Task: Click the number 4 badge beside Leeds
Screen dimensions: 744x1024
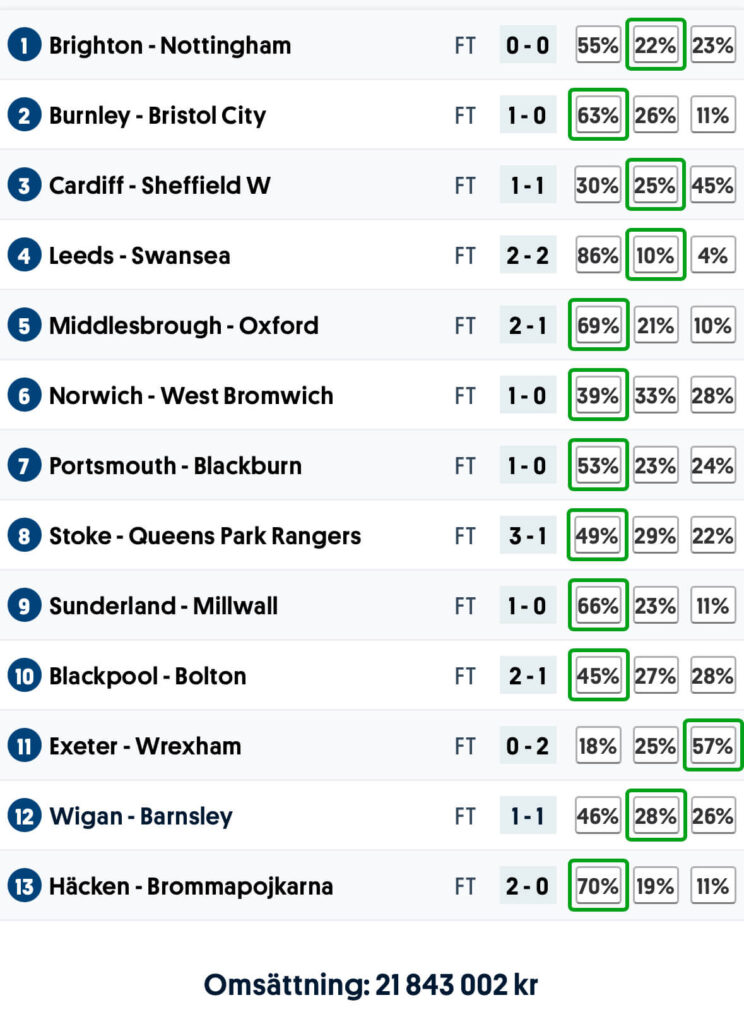Action: coord(23,255)
